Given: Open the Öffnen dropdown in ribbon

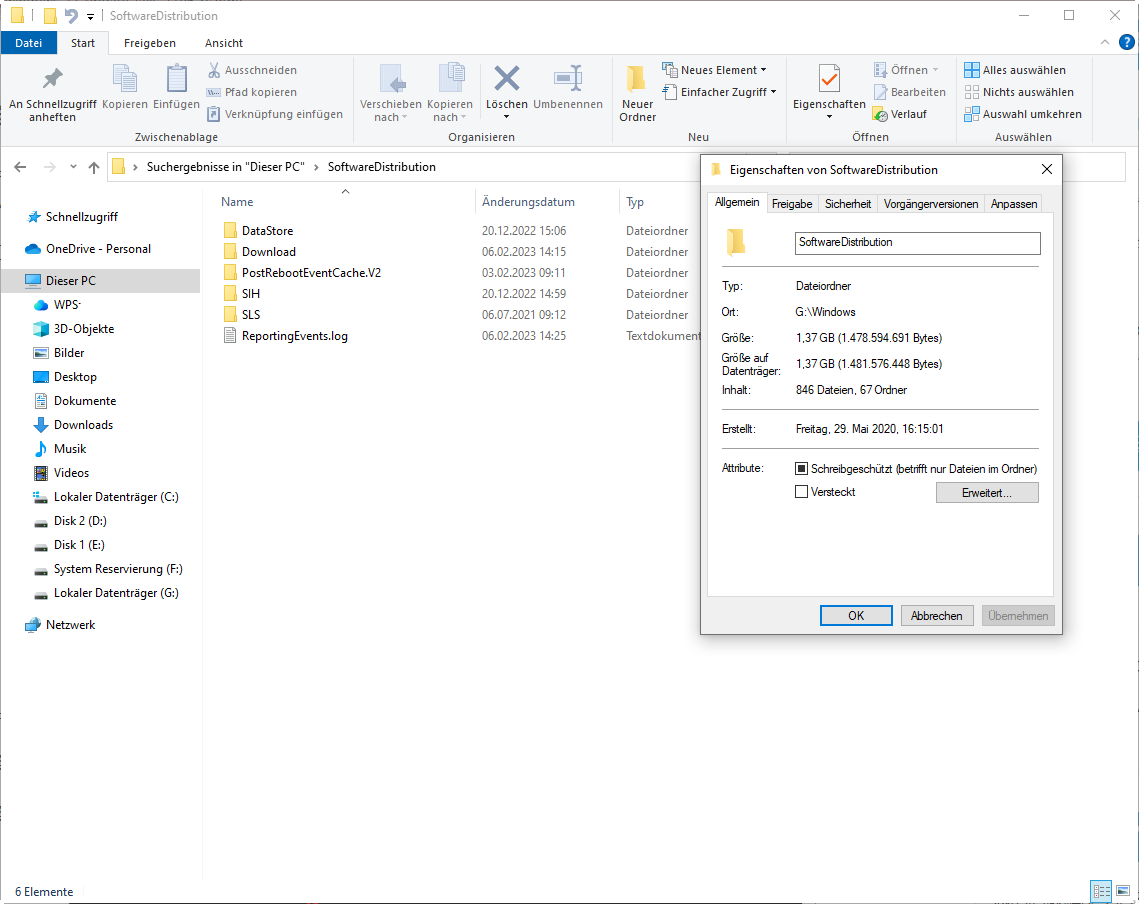Looking at the screenshot, I should (906, 70).
